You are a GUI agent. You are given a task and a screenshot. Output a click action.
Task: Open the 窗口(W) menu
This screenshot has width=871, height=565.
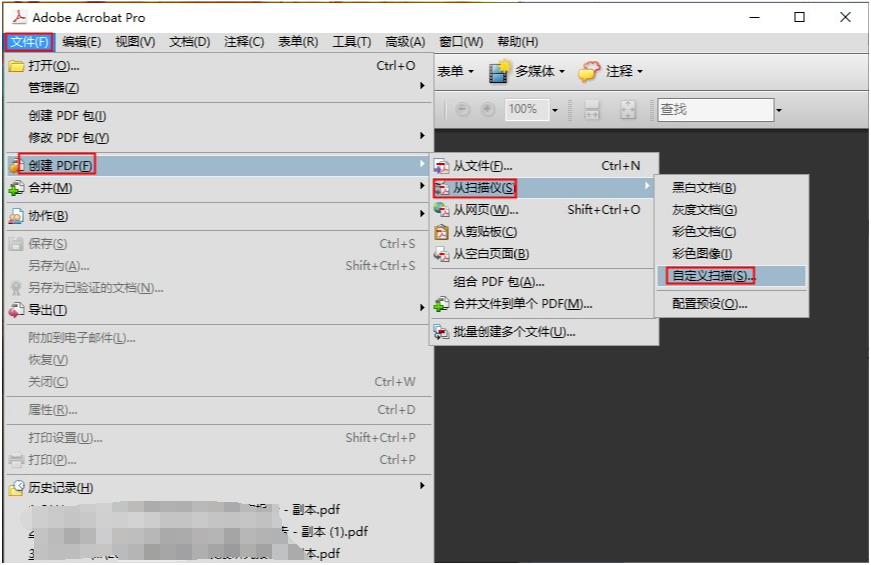(460, 42)
